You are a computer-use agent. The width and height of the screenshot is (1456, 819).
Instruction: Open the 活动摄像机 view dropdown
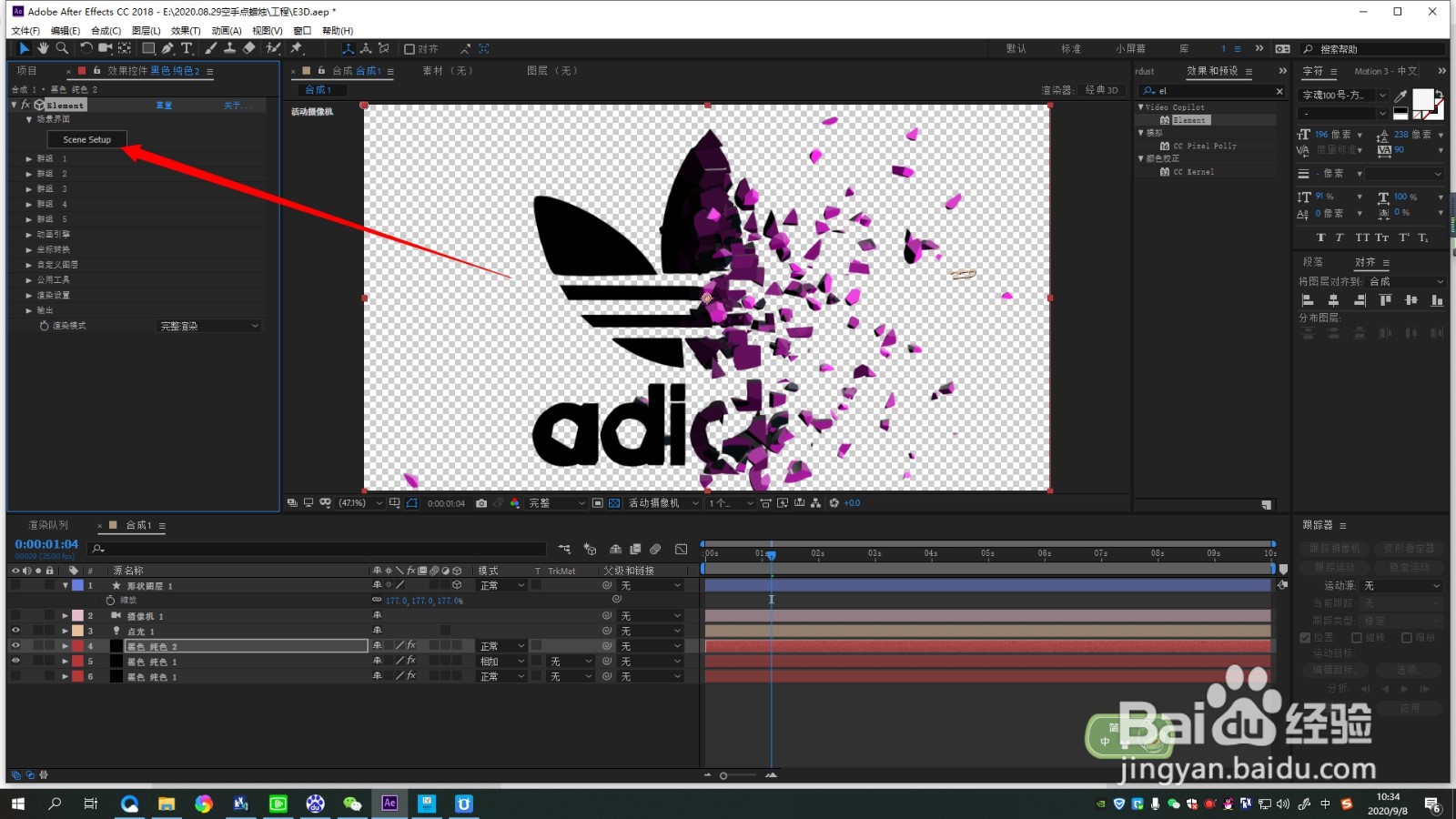[663, 503]
